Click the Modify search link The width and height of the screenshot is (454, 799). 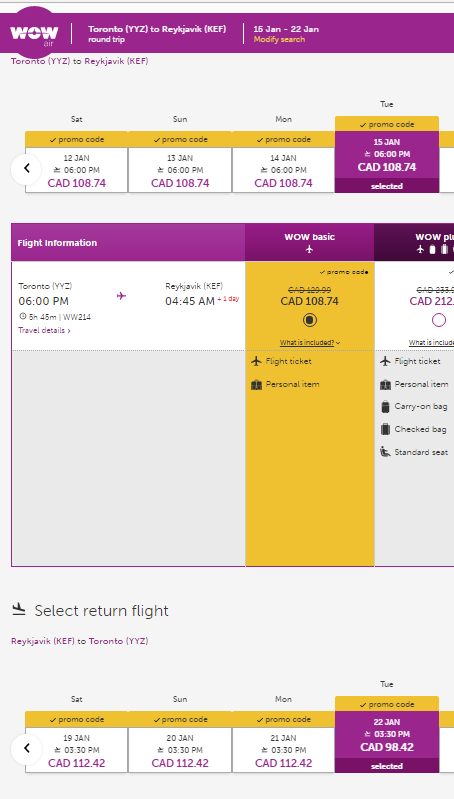(279, 39)
